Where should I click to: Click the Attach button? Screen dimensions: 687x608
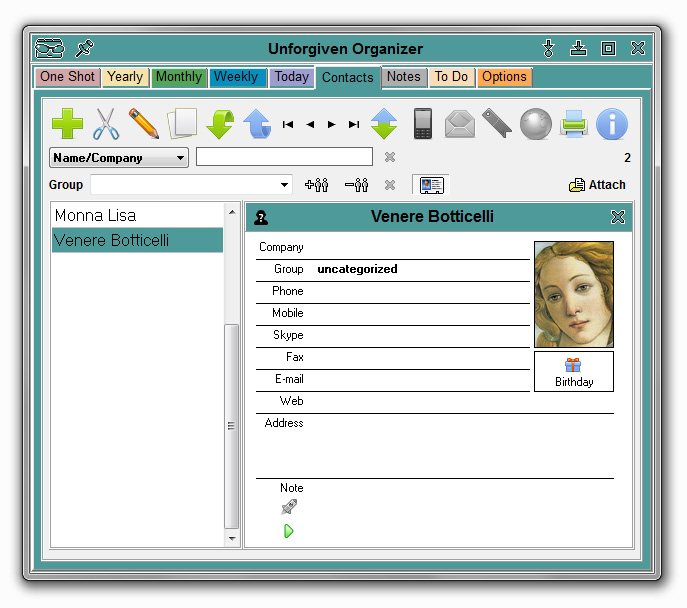(597, 185)
